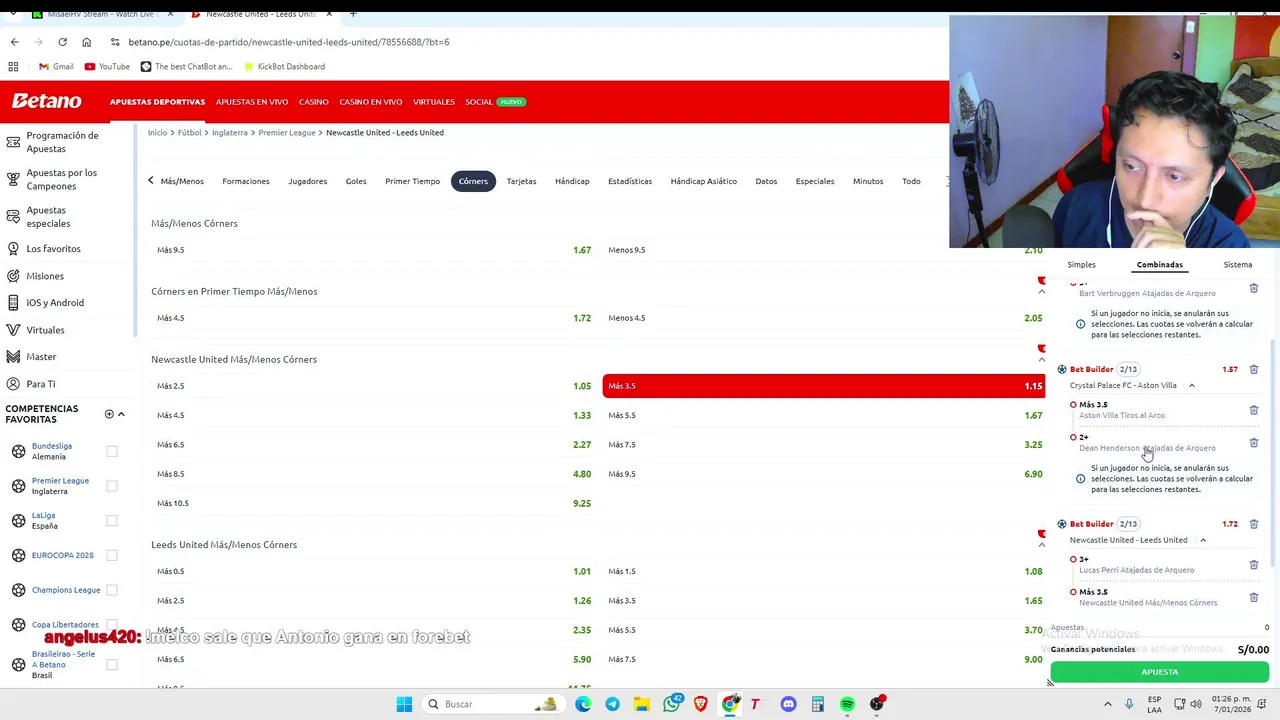This screenshot has width=1280, height=720.
Task: Open Discord from the taskbar
Action: click(788, 704)
